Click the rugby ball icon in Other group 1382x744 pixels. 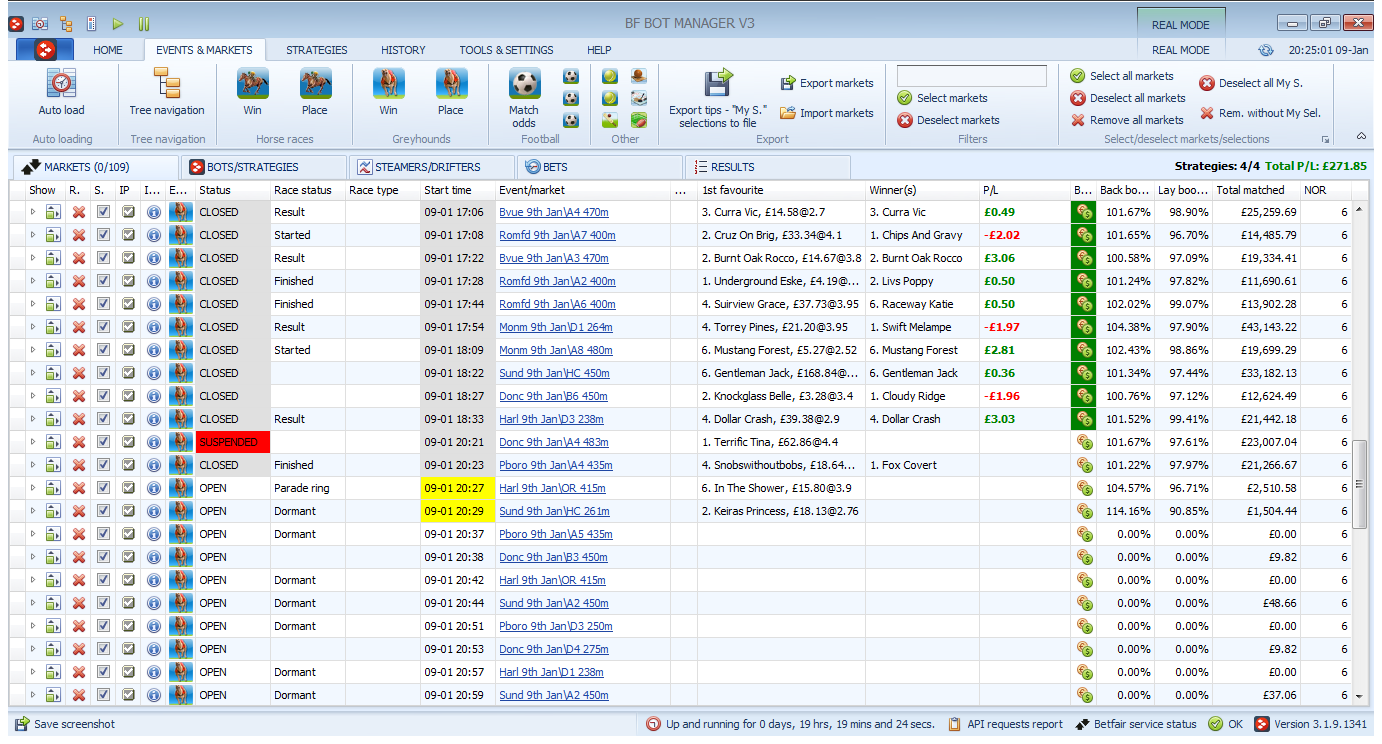pos(639,120)
